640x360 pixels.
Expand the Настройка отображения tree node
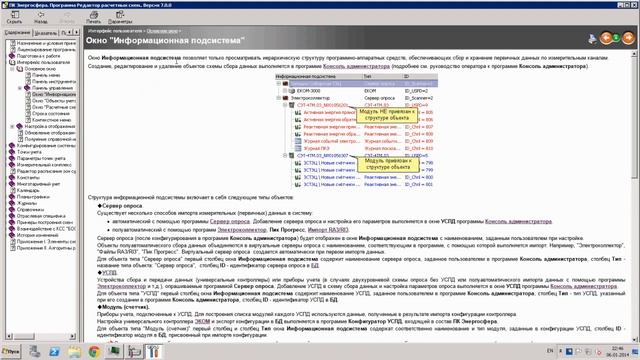click(x=12, y=126)
